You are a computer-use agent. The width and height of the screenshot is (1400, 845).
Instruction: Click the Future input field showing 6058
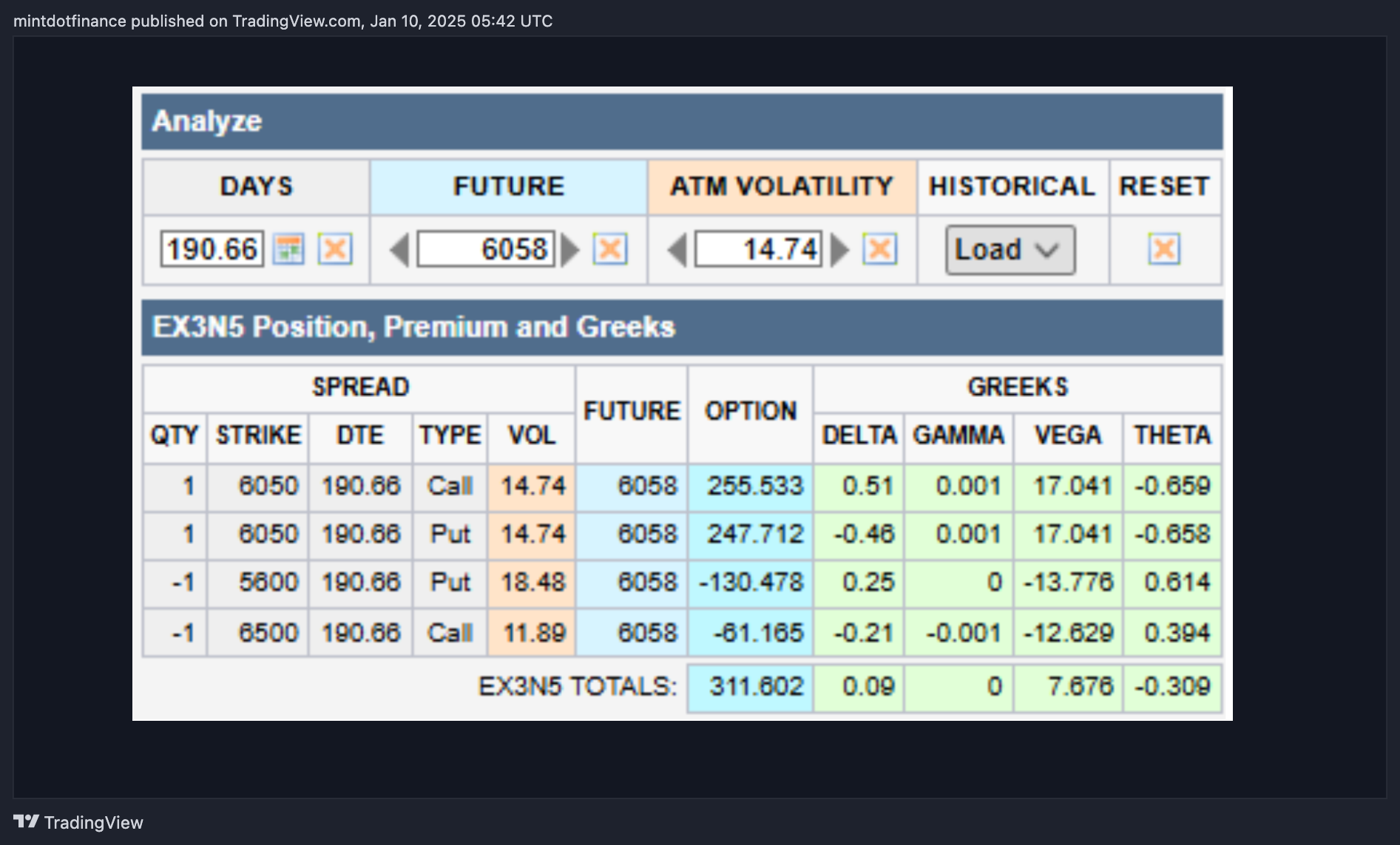tap(486, 249)
